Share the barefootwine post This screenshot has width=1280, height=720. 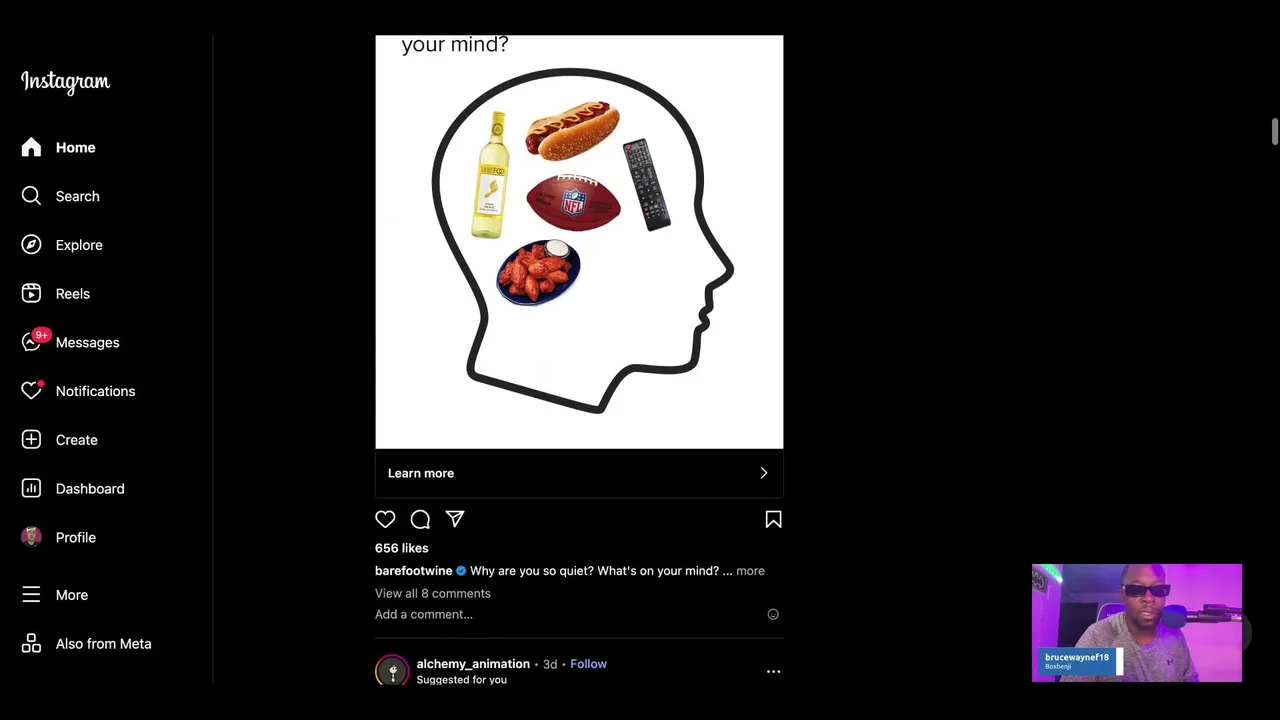[x=455, y=519]
